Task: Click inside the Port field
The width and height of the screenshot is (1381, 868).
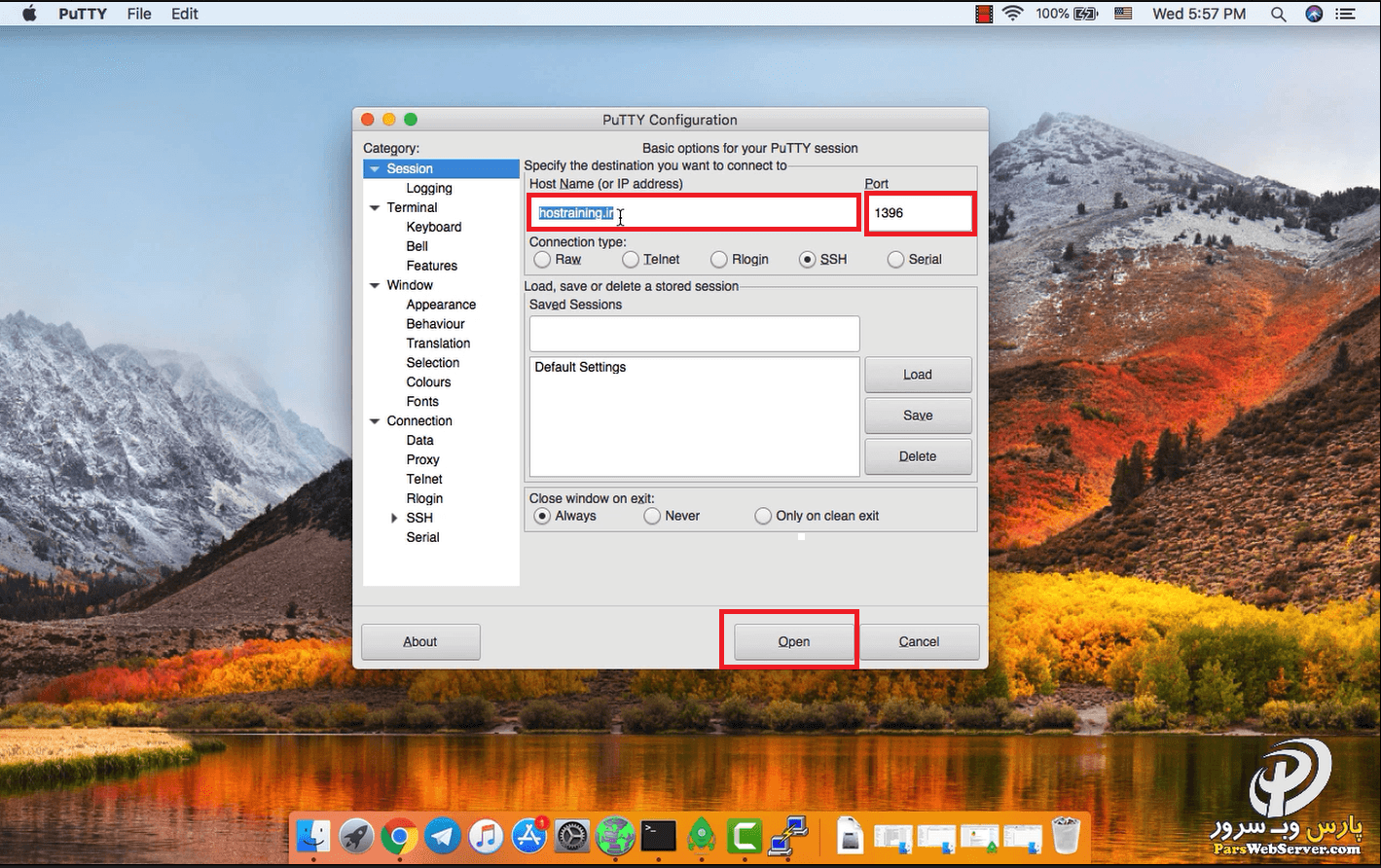Action: click(x=918, y=213)
